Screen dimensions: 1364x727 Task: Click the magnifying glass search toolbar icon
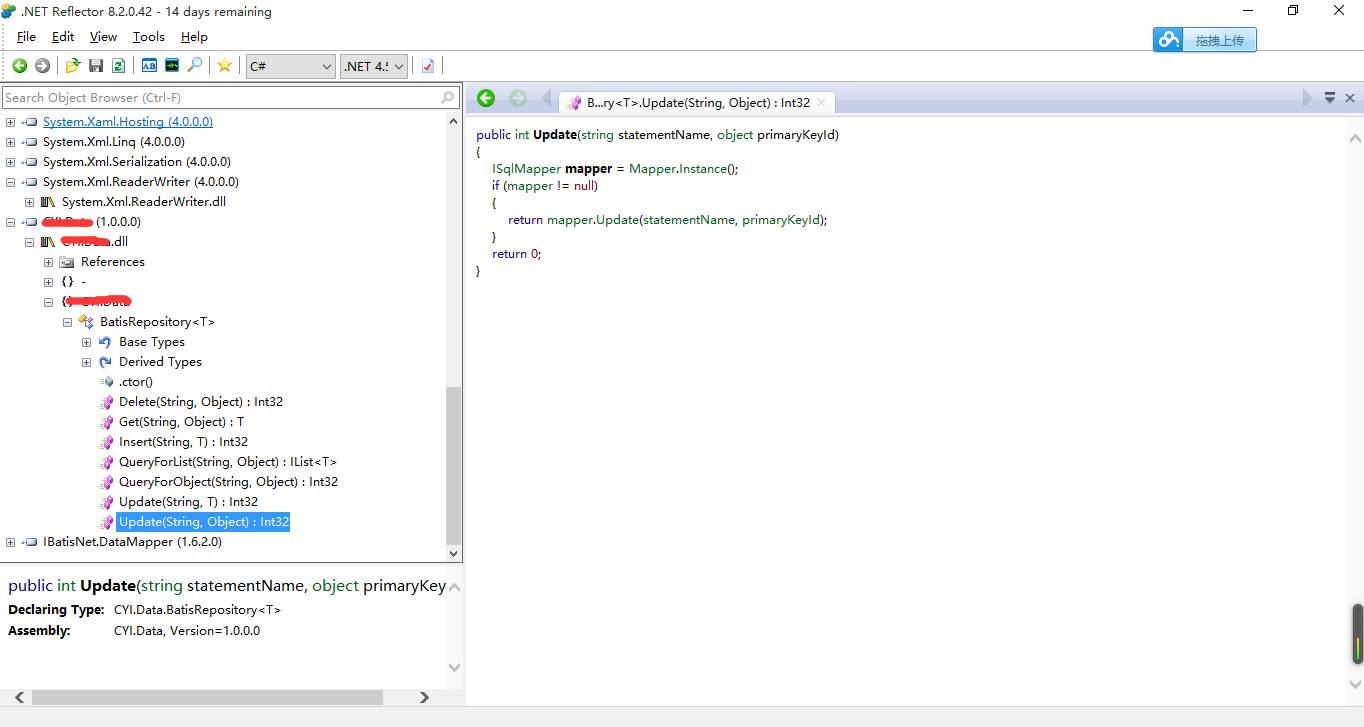coord(195,66)
